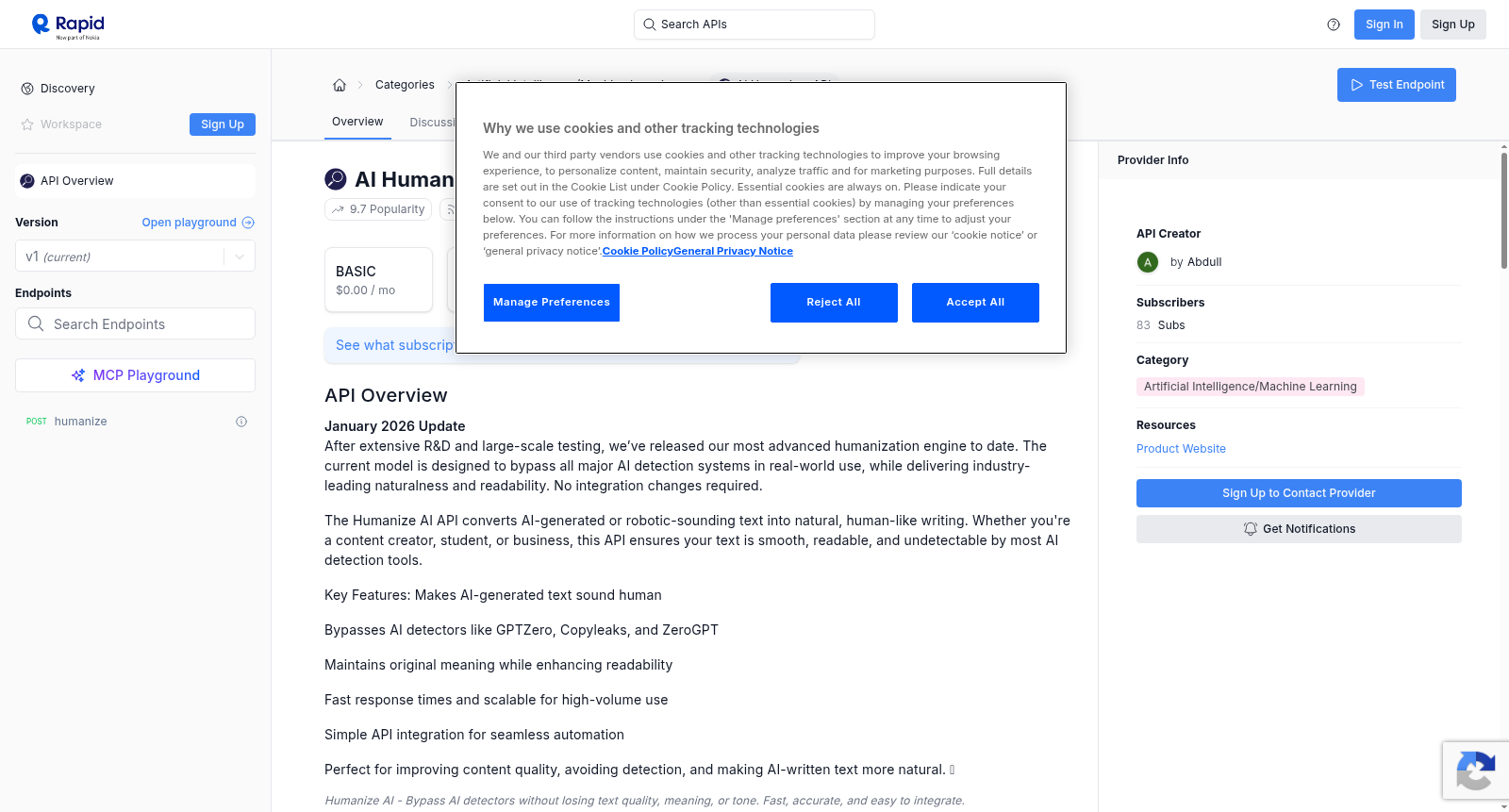
Task: Click the reCAPTCHA badge
Action: [1475, 771]
